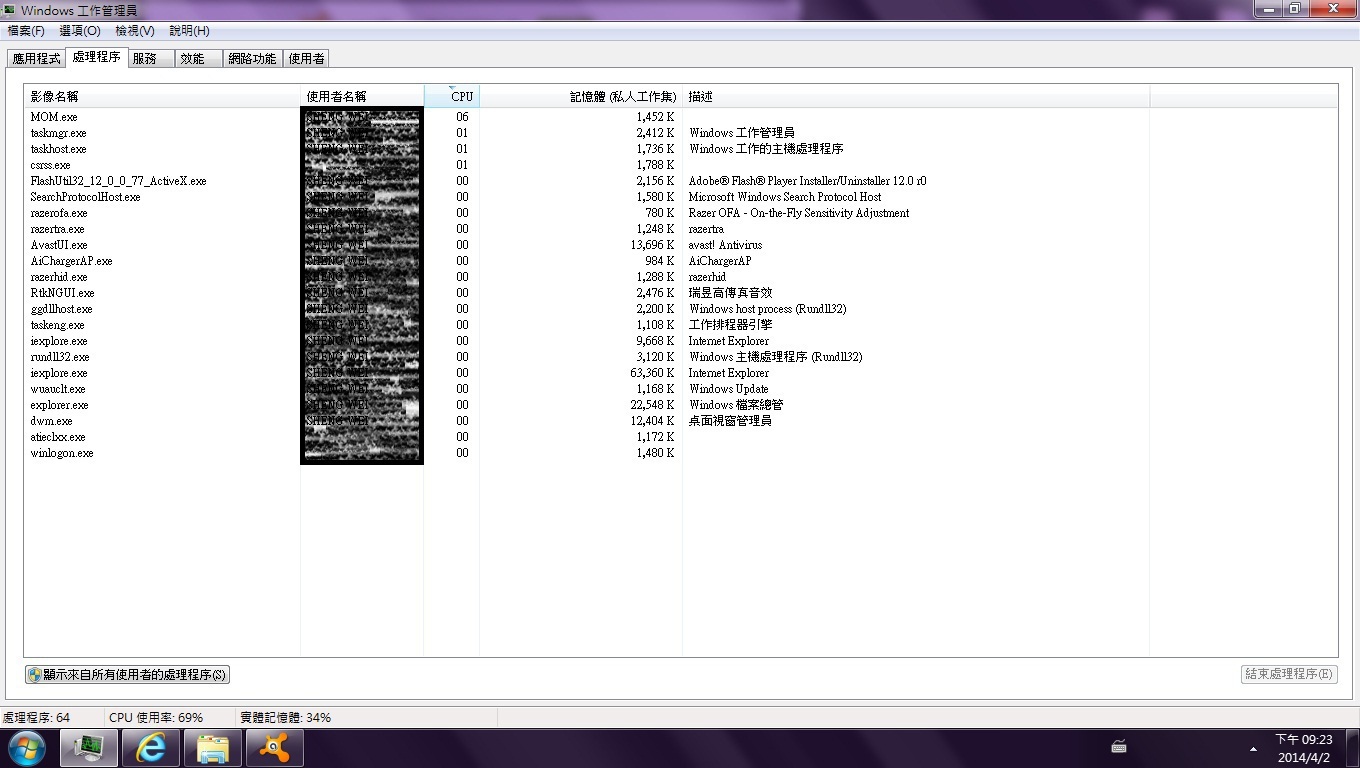Screen dimensions: 1360x768
Task: Click the keyboard icon in the system tray
Action: [1119, 747]
